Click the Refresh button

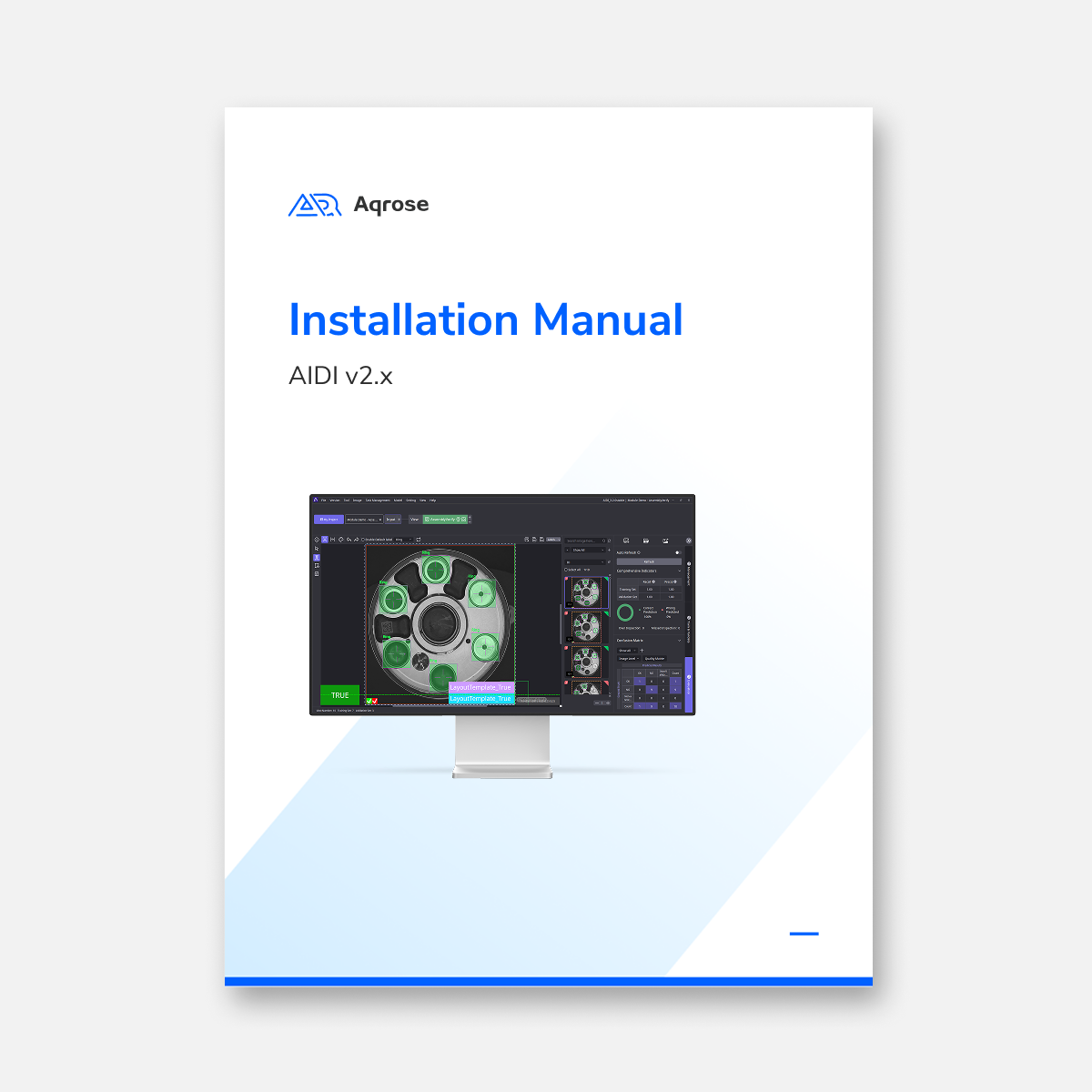(649, 561)
